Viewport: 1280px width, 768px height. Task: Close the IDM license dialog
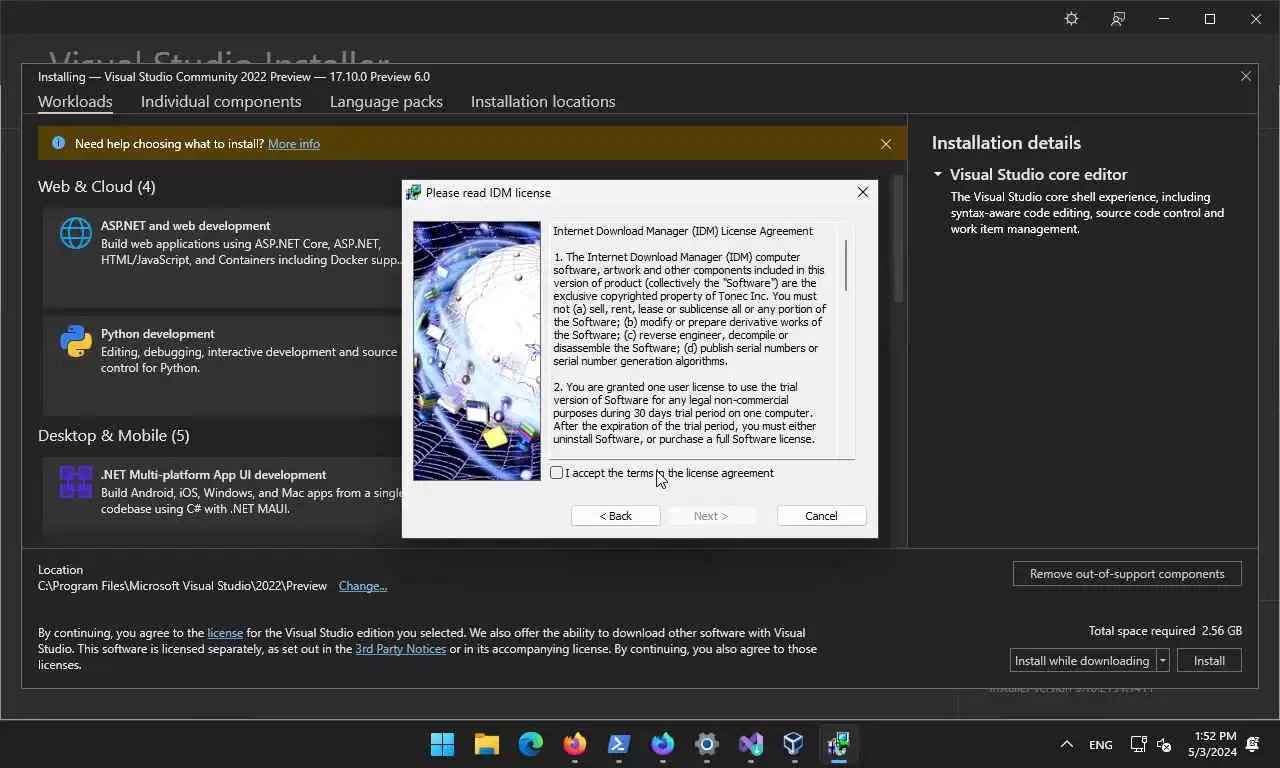click(x=863, y=192)
